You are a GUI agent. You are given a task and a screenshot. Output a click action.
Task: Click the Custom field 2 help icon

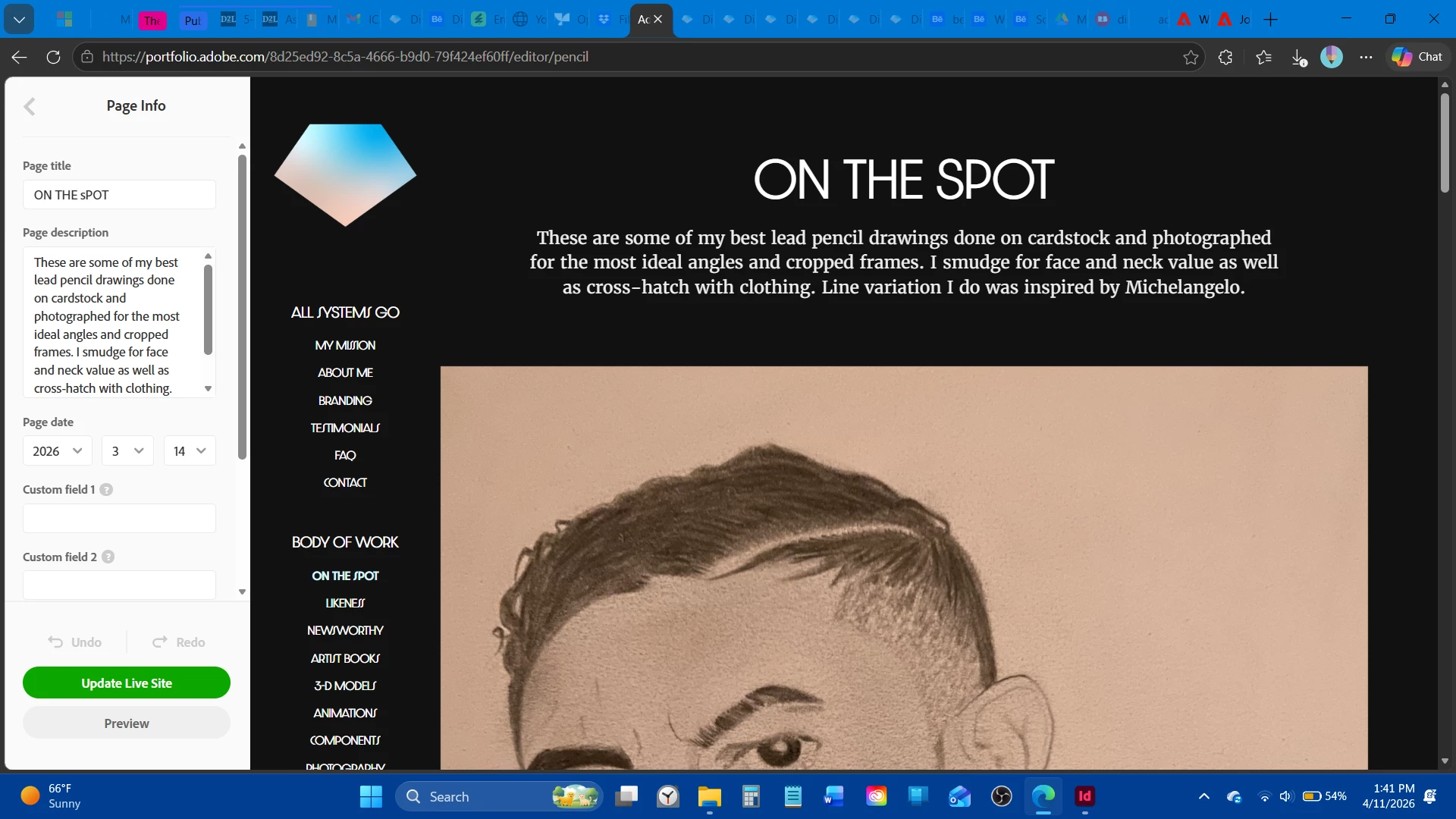point(108,557)
